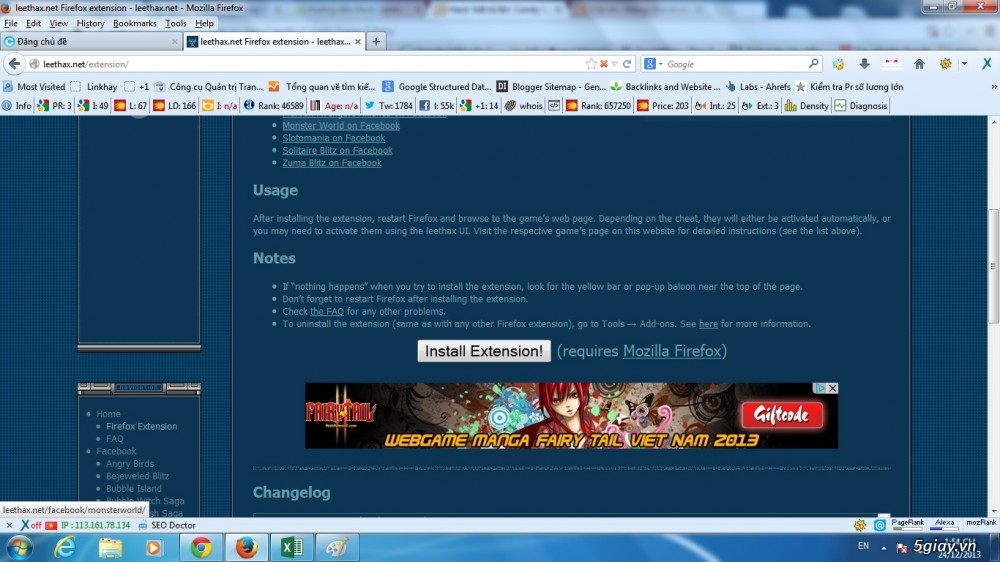The image size is (1000, 562).
Task: Close the ad banner using its X
Action: click(x=832, y=388)
